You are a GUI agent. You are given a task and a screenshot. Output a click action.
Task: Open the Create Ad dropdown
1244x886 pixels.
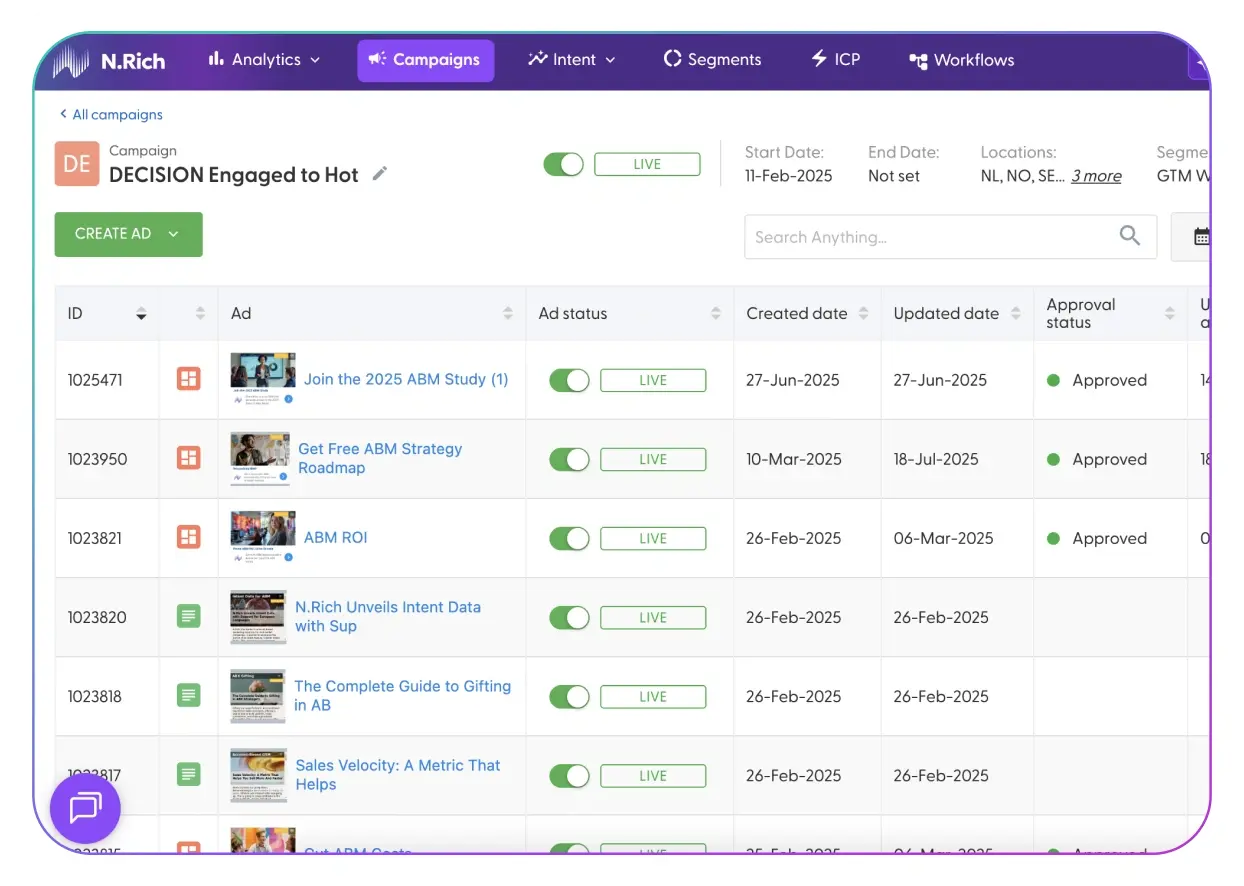point(128,234)
